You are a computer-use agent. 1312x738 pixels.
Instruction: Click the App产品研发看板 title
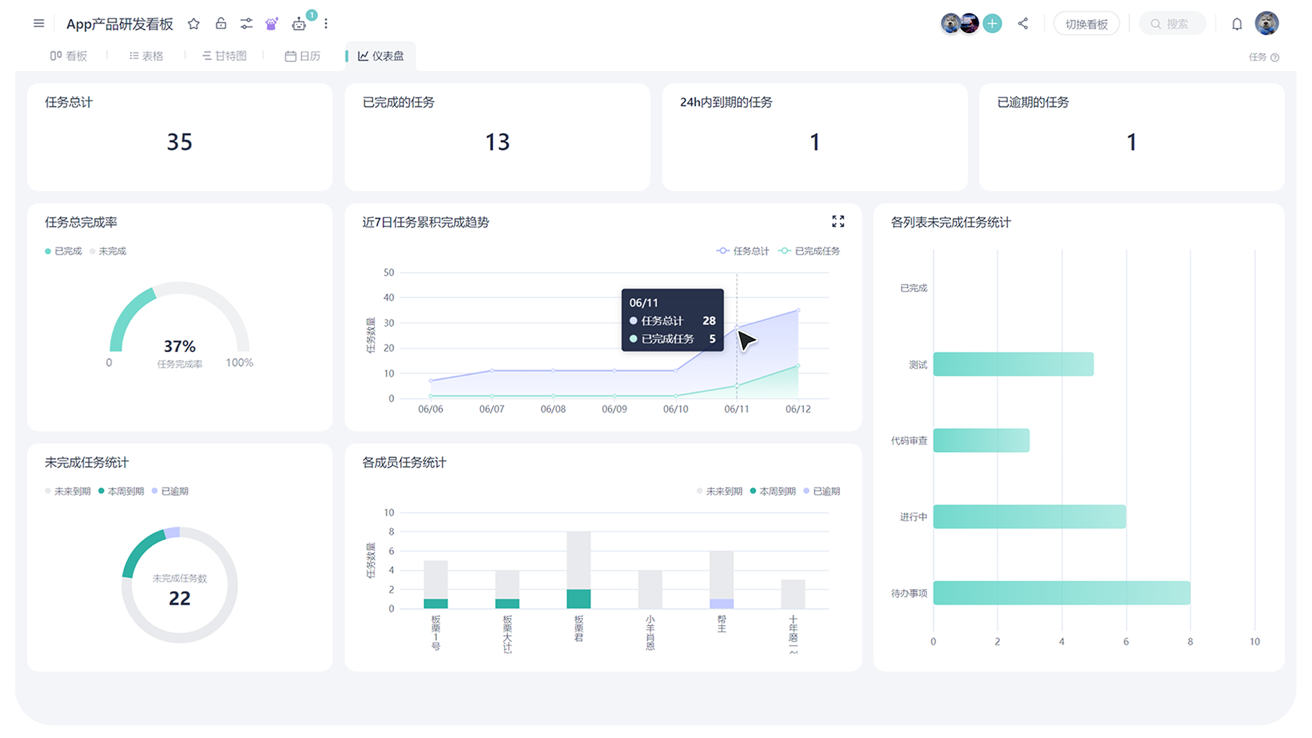[x=119, y=23]
